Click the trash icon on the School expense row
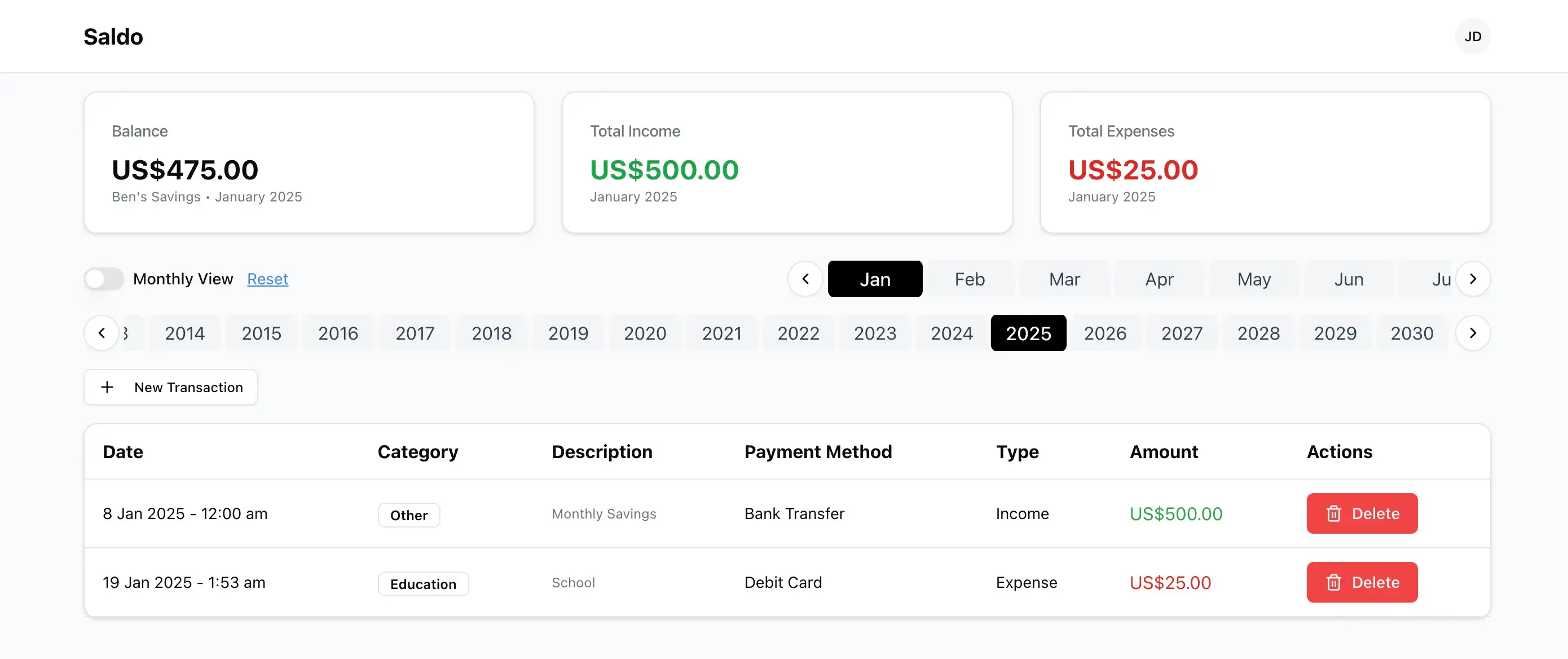Viewport: 1568px width, 659px height. point(1334,582)
